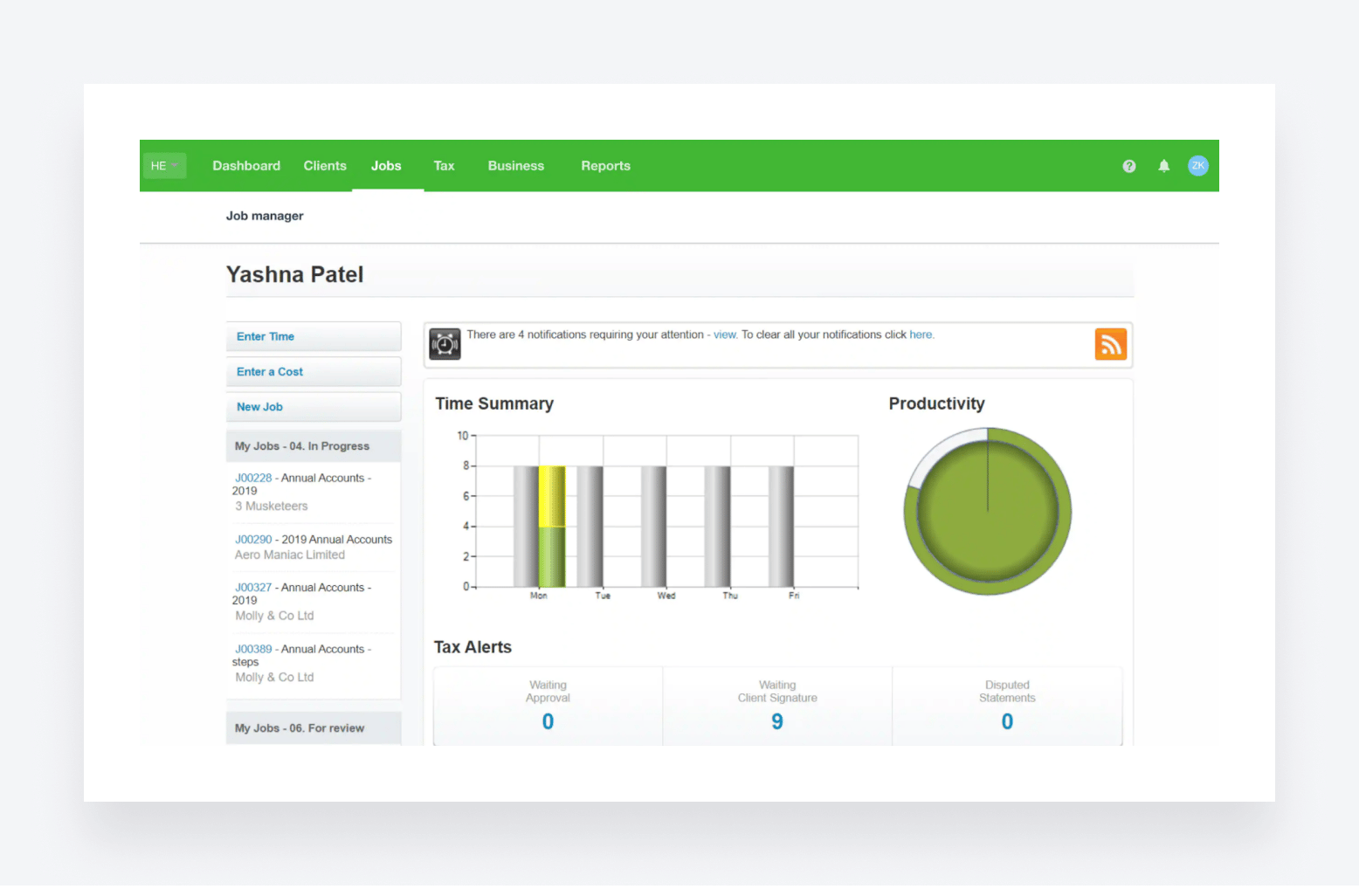1359x896 pixels.
Task: Click the Enter Time button
Action: (x=314, y=336)
